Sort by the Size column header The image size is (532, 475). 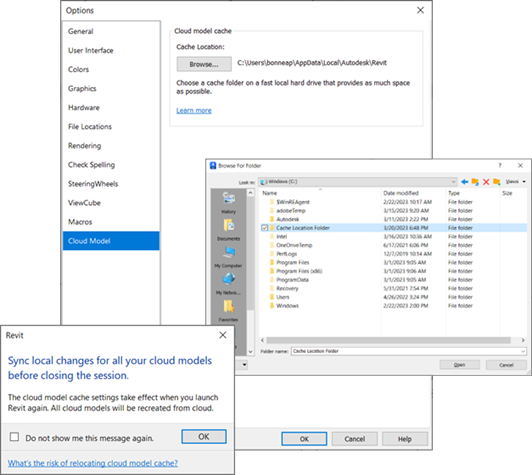click(513, 193)
